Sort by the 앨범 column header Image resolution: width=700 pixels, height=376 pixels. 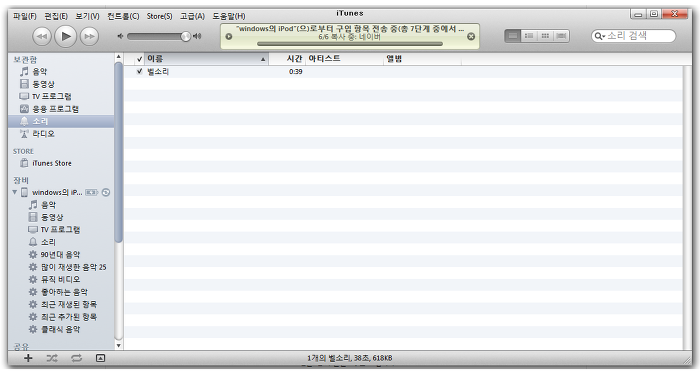click(422, 59)
